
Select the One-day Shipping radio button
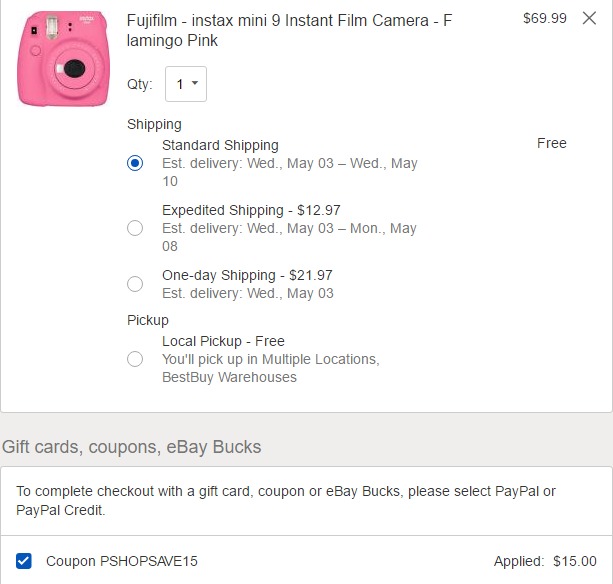[x=135, y=284]
